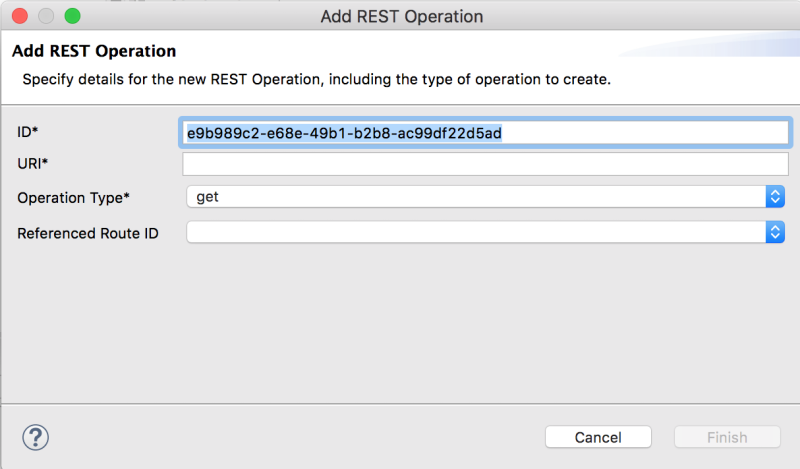The height and width of the screenshot is (469, 800).
Task: Click the green maximize window button
Action: [72, 16]
